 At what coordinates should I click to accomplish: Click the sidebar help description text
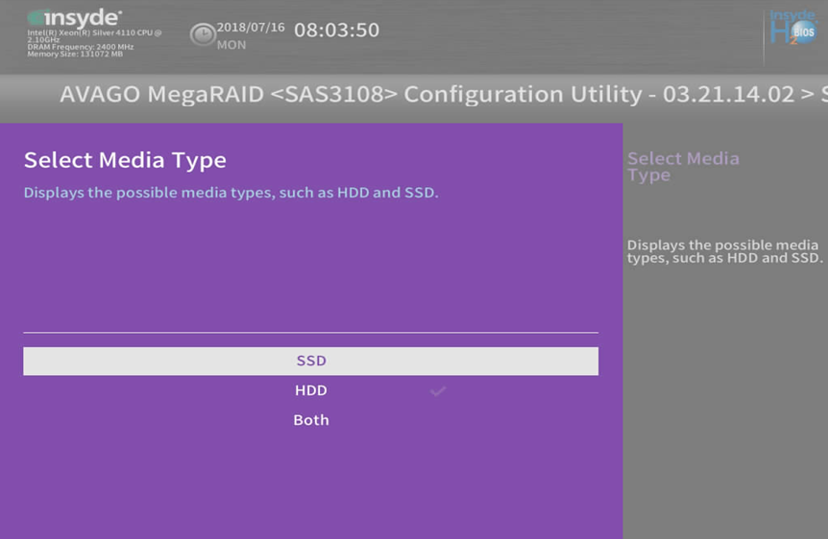[x=724, y=252]
